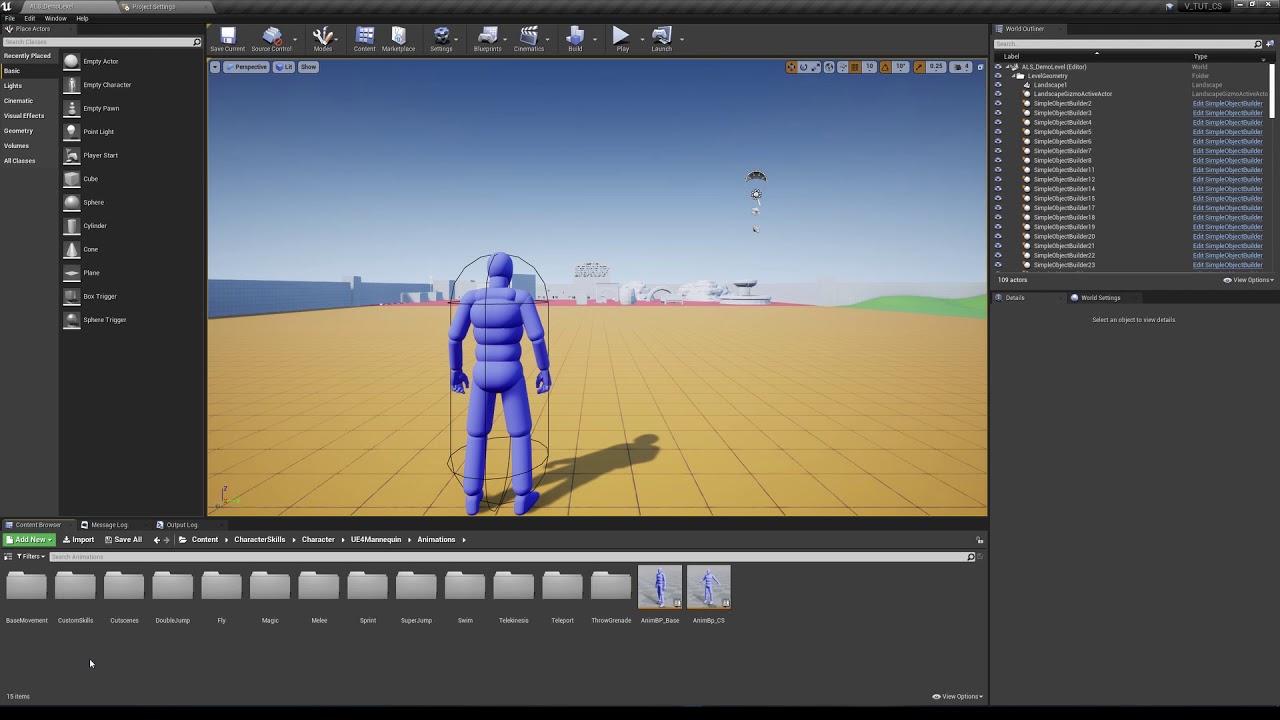Screen dimensions: 1280x720
Task: Open the Window menu
Action: coord(55,18)
